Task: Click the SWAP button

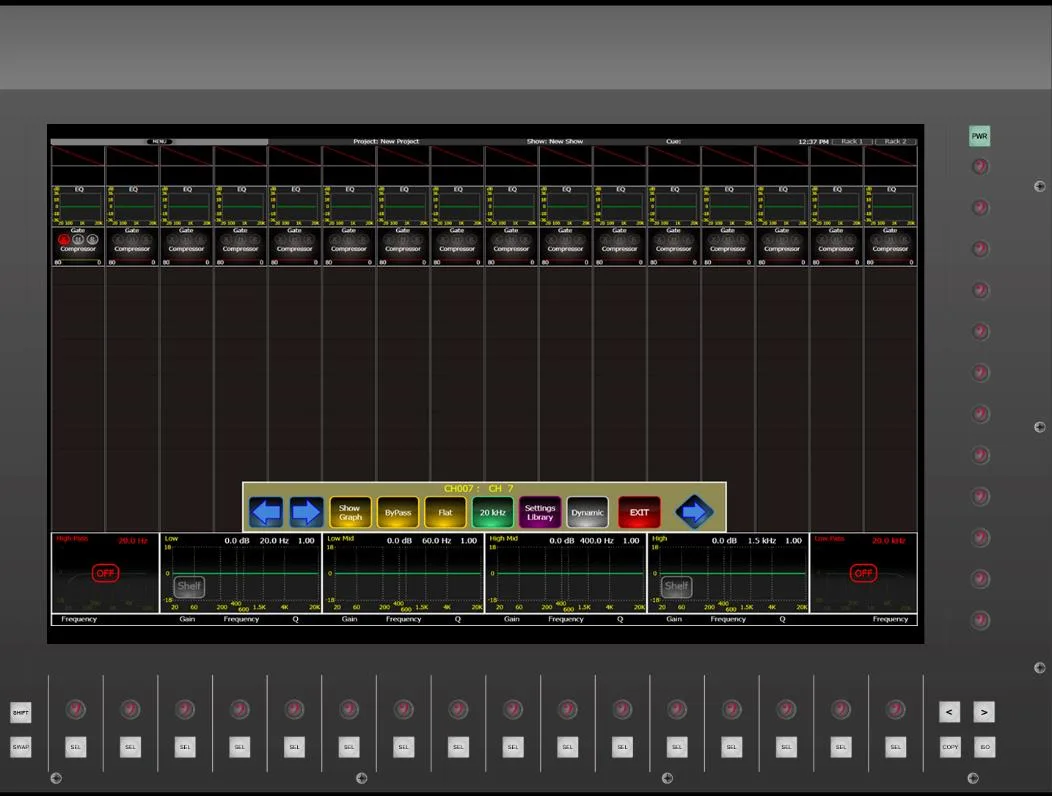Action: coord(21,747)
